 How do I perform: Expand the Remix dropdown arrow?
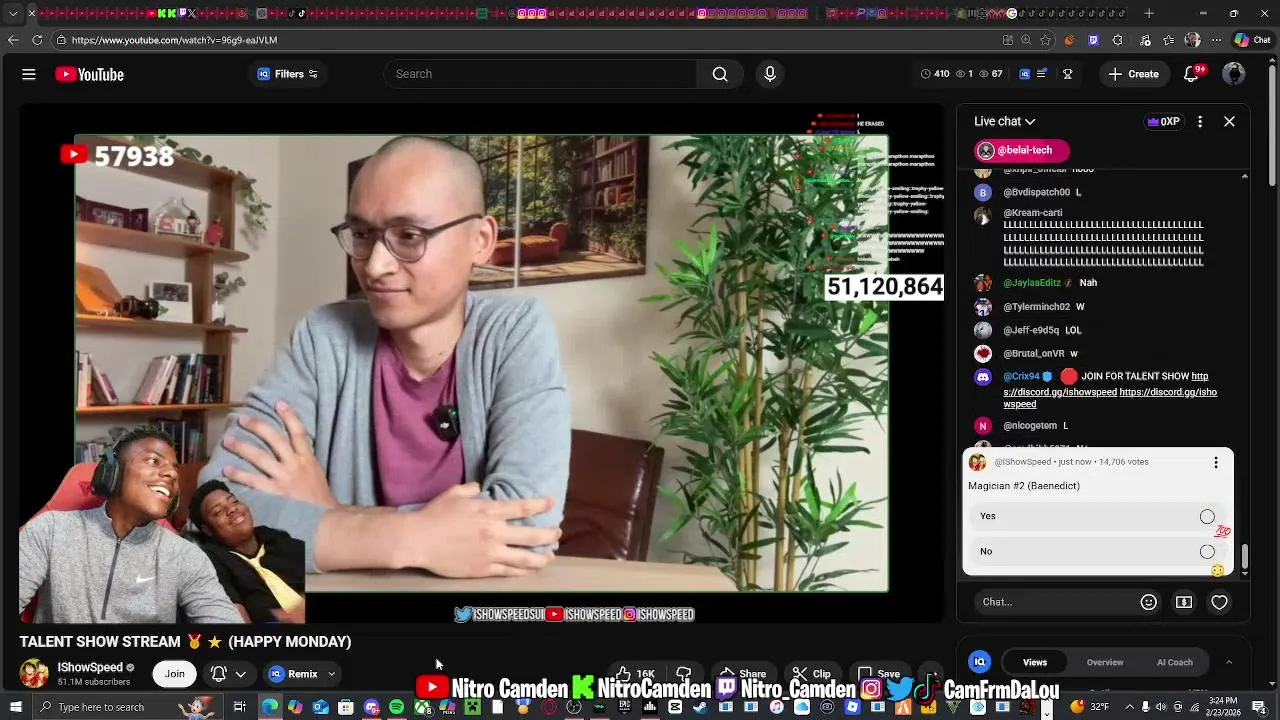pyautogui.click(x=332, y=674)
